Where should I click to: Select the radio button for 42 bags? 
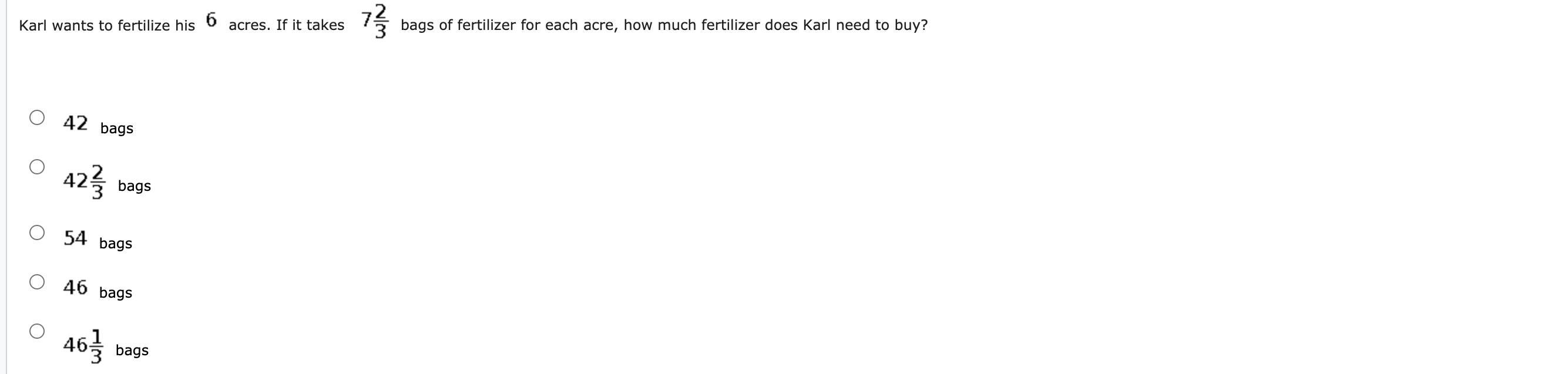point(37,117)
